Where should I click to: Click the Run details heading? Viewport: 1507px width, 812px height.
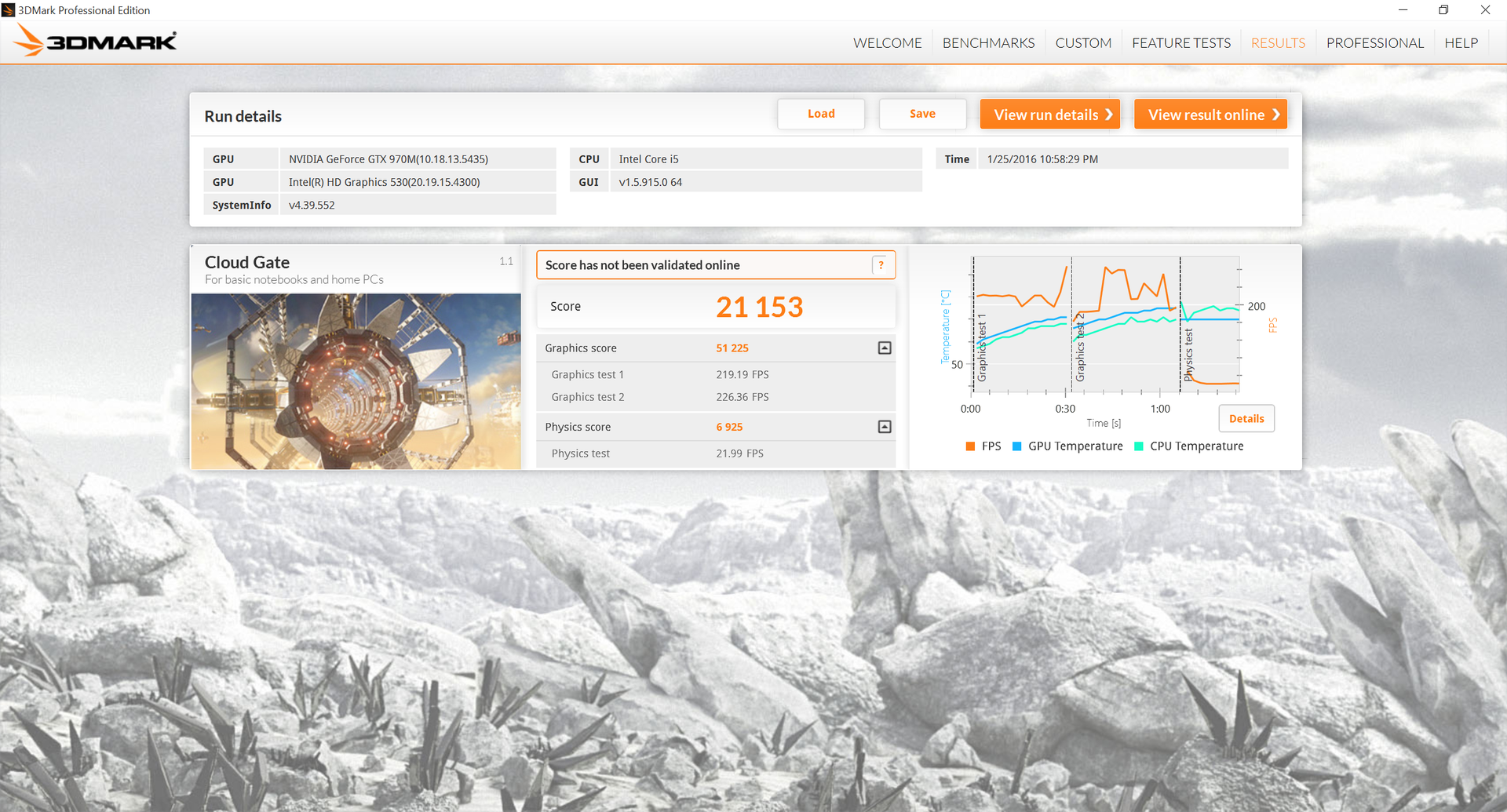click(243, 116)
